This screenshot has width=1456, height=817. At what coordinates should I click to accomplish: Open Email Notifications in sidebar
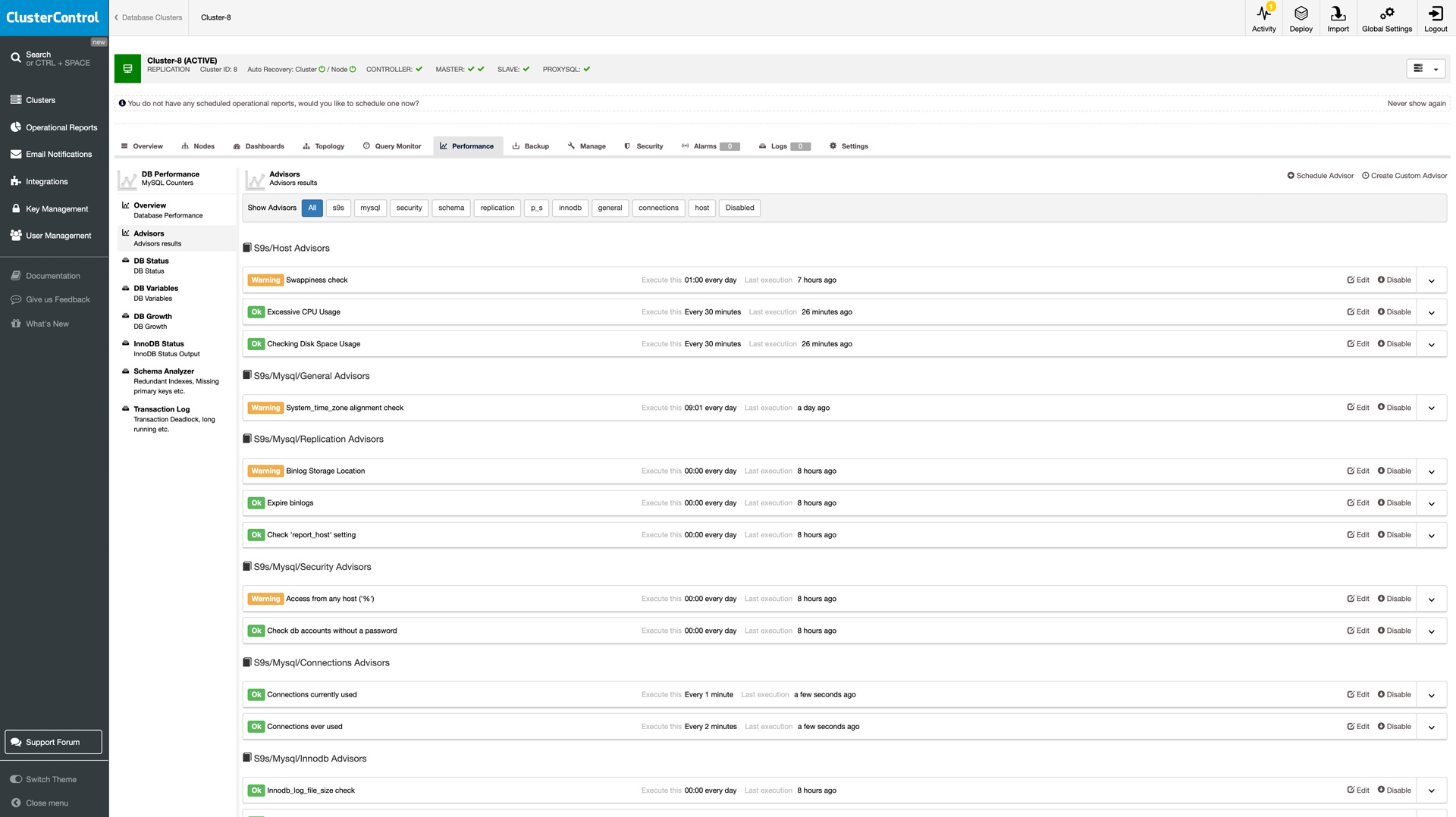(52, 154)
